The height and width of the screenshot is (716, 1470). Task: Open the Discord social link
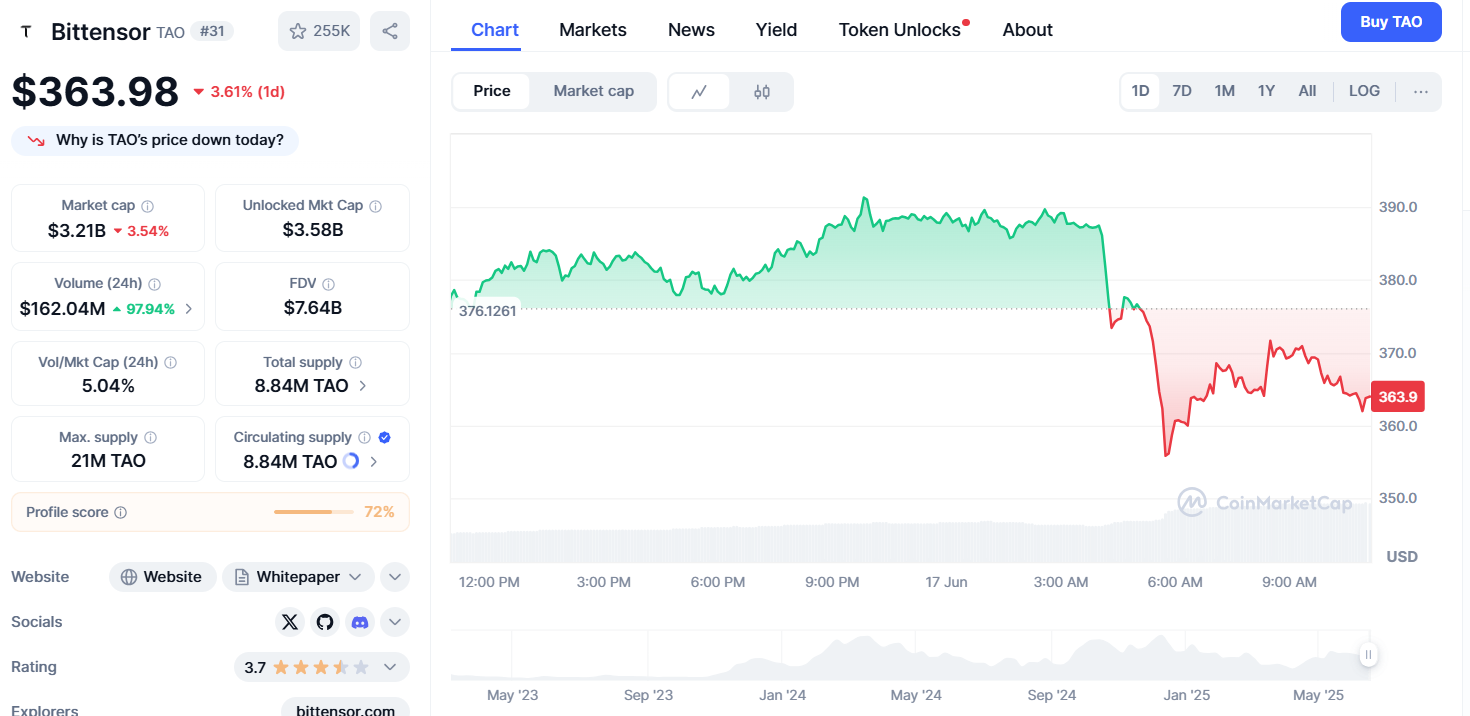coord(360,622)
